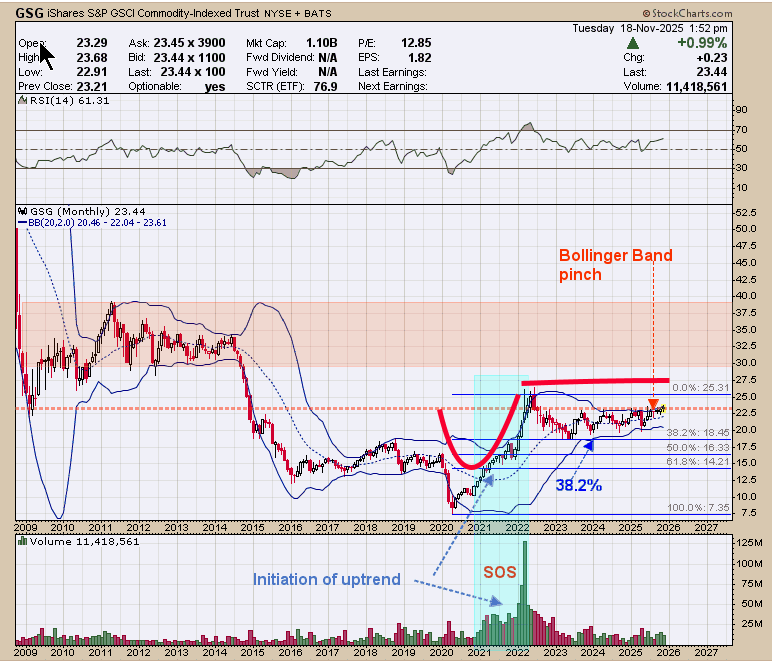Viewport: 772px width, 664px height.
Task: Click the bar icon beside the Volume panel label
Action: click(23, 541)
